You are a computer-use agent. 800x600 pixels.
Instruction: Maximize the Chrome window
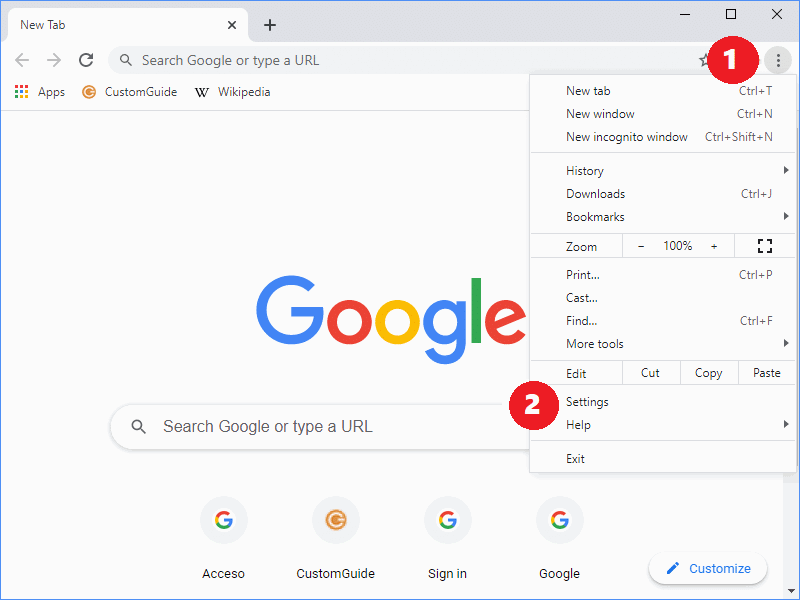(731, 14)
